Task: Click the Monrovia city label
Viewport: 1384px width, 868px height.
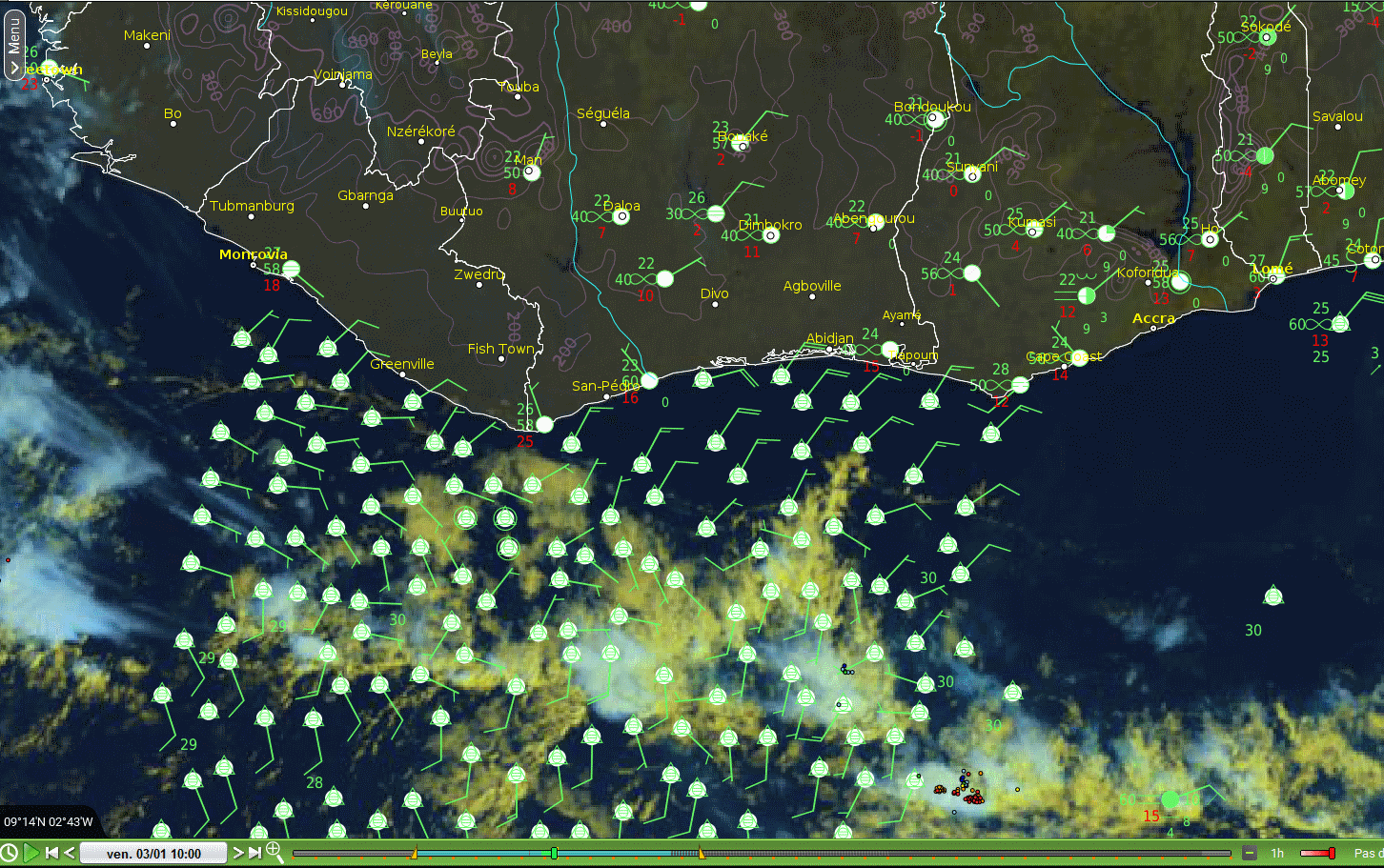Action: coord(254,253)
